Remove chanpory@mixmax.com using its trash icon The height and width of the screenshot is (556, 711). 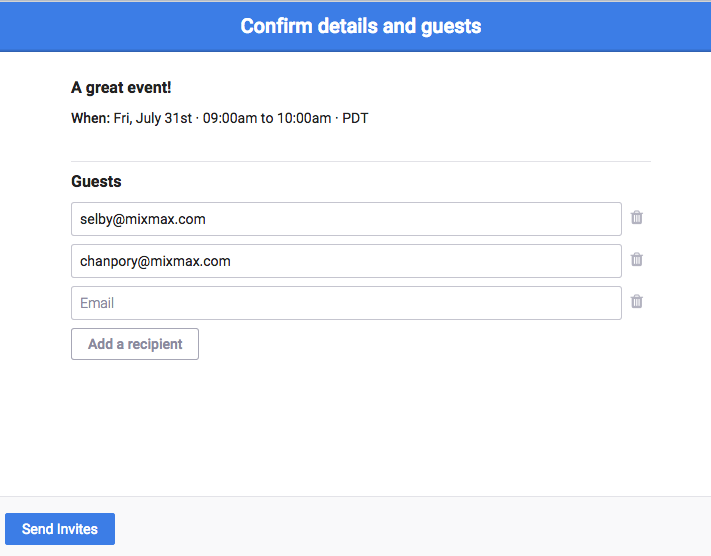tap(637, 260)
